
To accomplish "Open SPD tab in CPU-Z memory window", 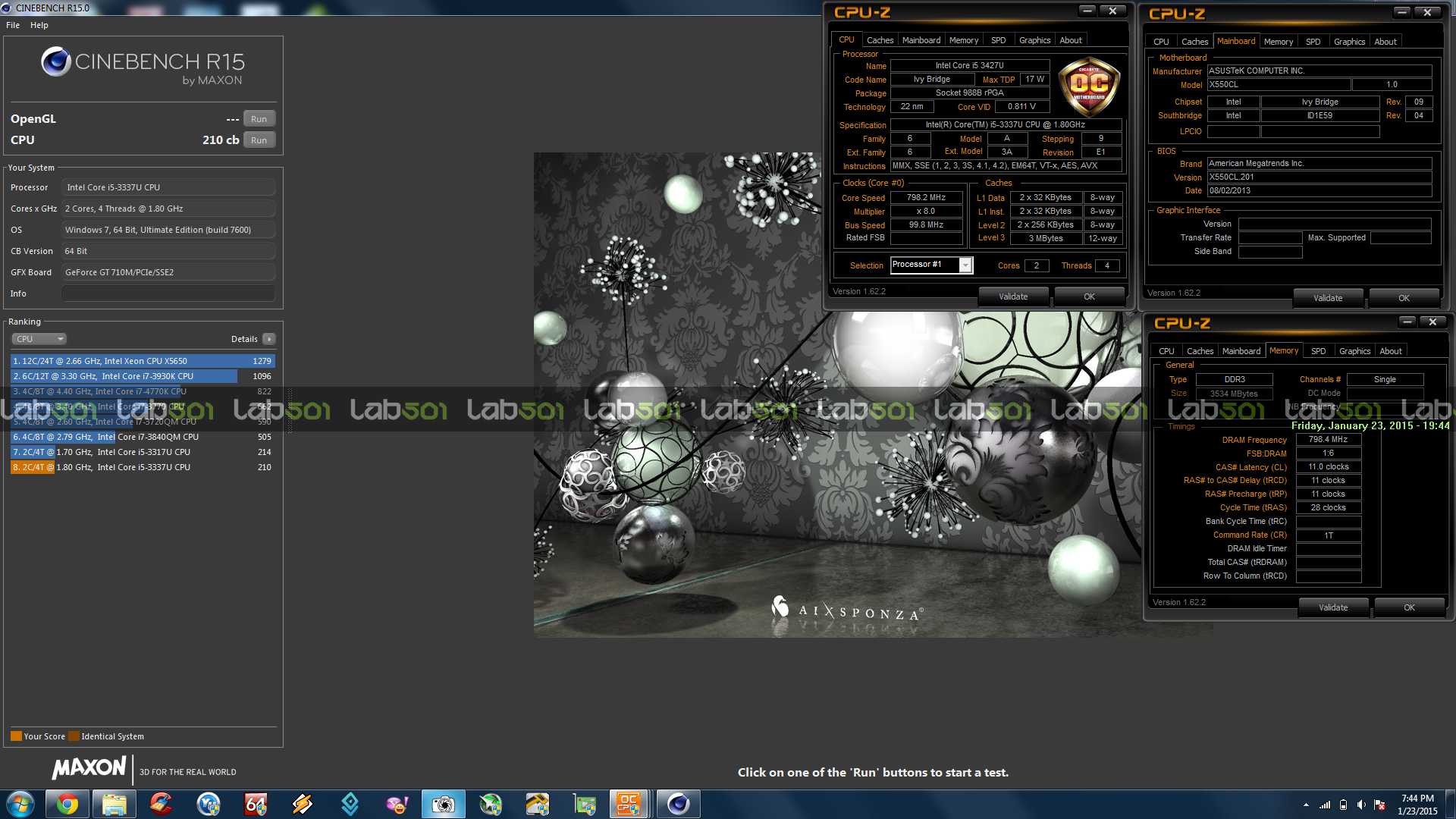I will coord(1318,351).
